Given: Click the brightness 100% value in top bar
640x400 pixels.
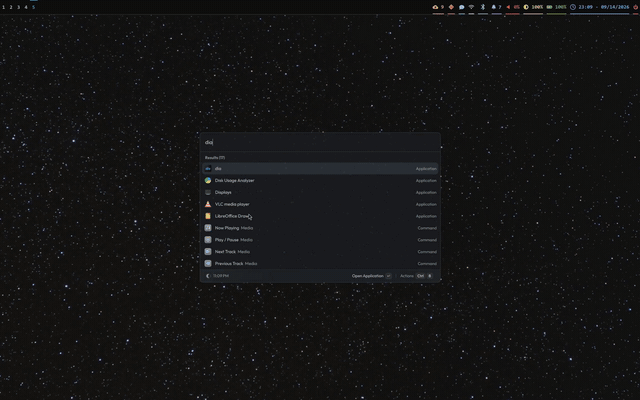Looking at the screenshot, I should [x=537, y=7].
